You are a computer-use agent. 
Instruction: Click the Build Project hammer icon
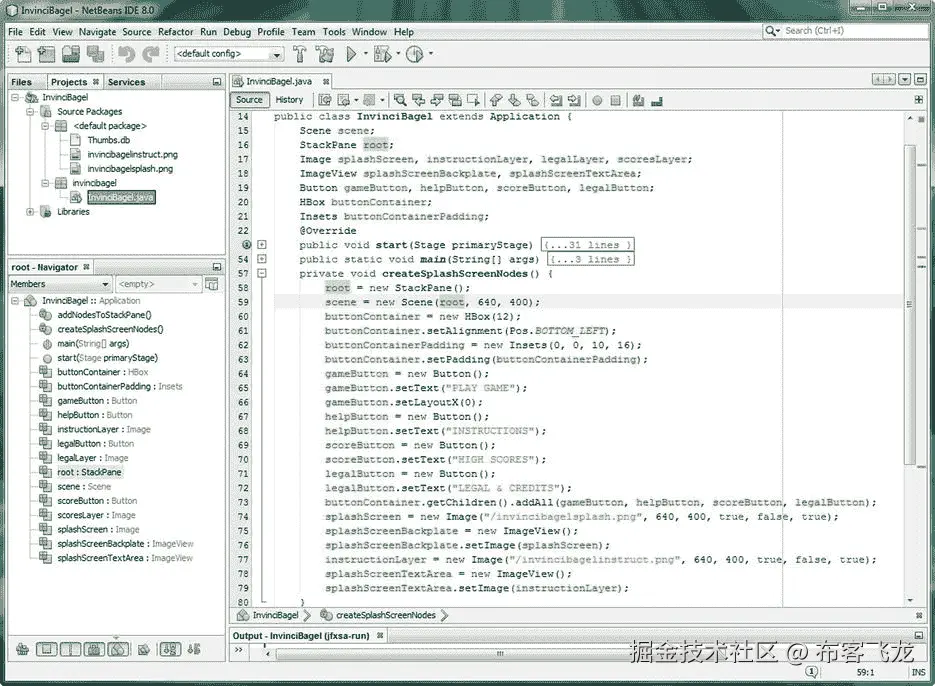(x=300, y=54)
